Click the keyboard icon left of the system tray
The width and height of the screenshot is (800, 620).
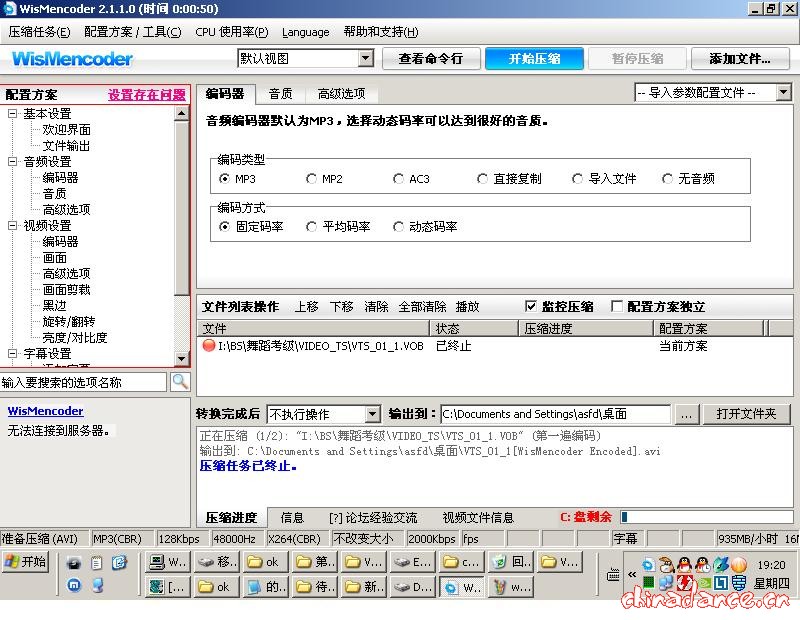pyautogui.click(x=613, y=574)
